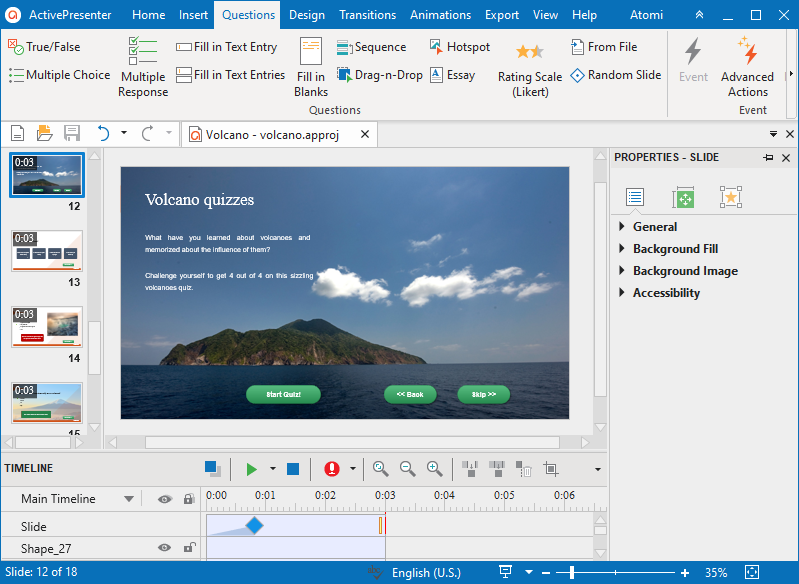Hide Shape_27 with its eye icon
This screenshot has width=799, height=584.
pyautogui.click(x=164, y=548)
